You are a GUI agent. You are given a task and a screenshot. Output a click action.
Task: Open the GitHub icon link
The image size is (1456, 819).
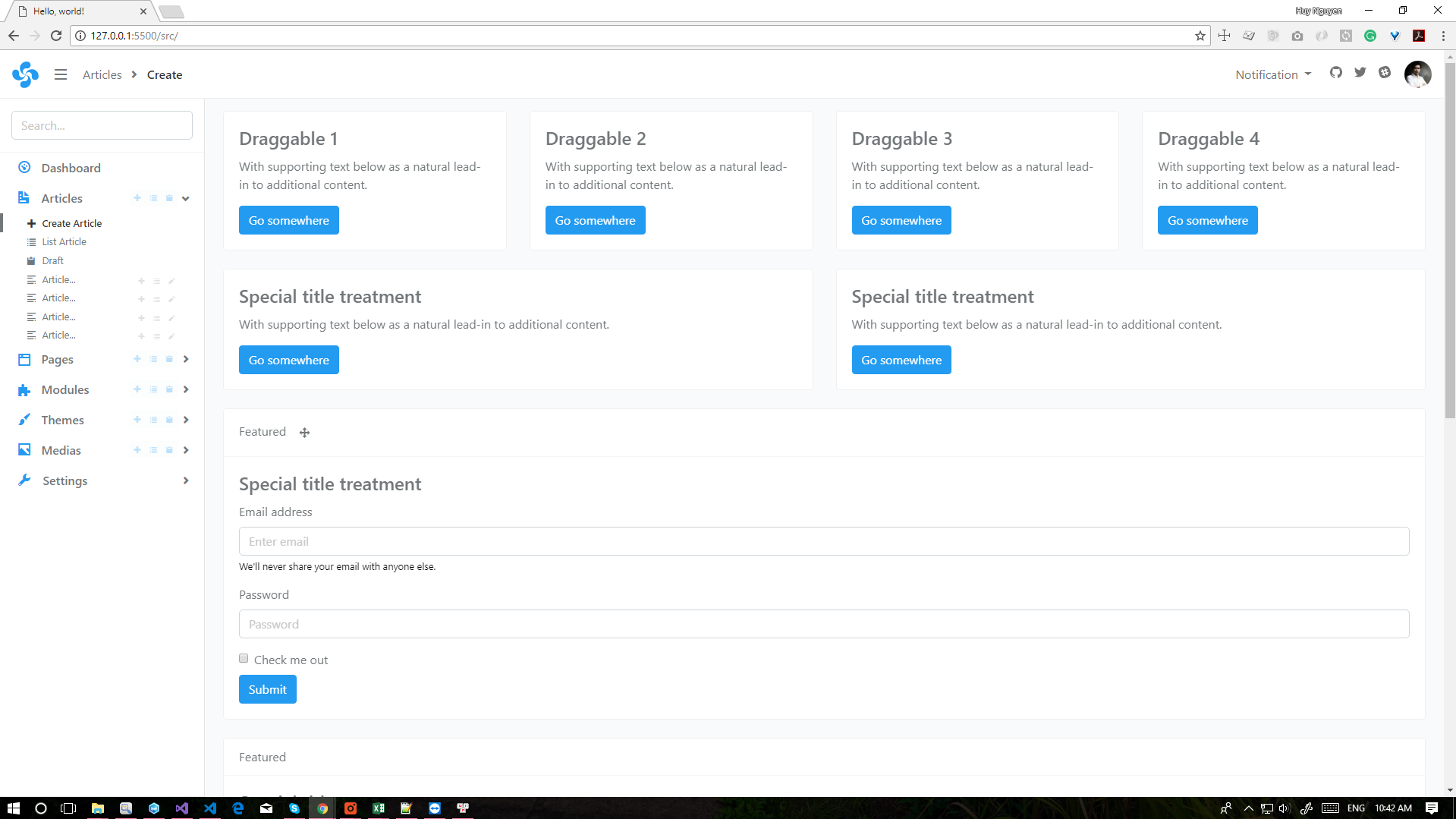click(x=1336, y=73)
